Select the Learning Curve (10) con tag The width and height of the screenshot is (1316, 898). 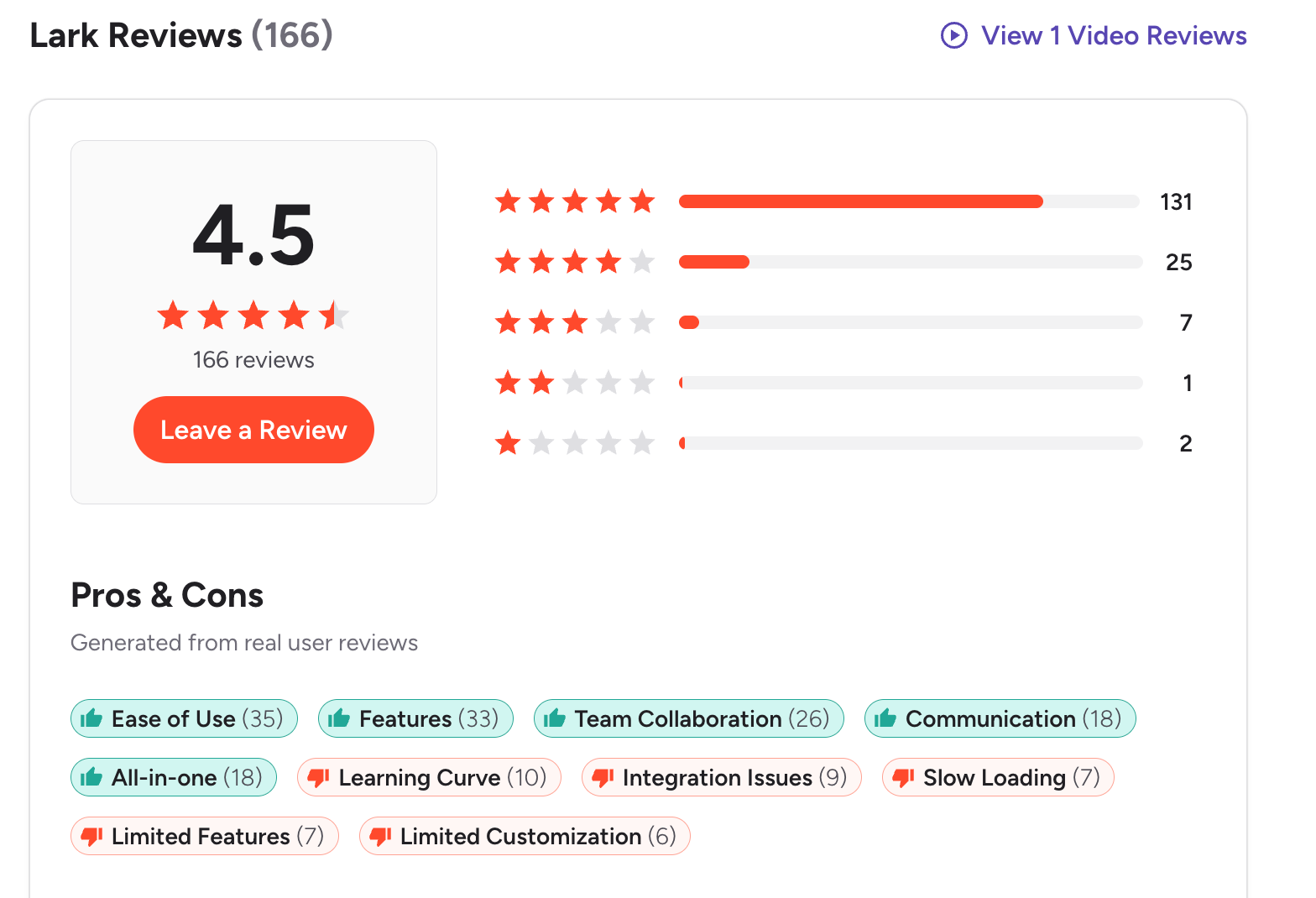point(429,777)
